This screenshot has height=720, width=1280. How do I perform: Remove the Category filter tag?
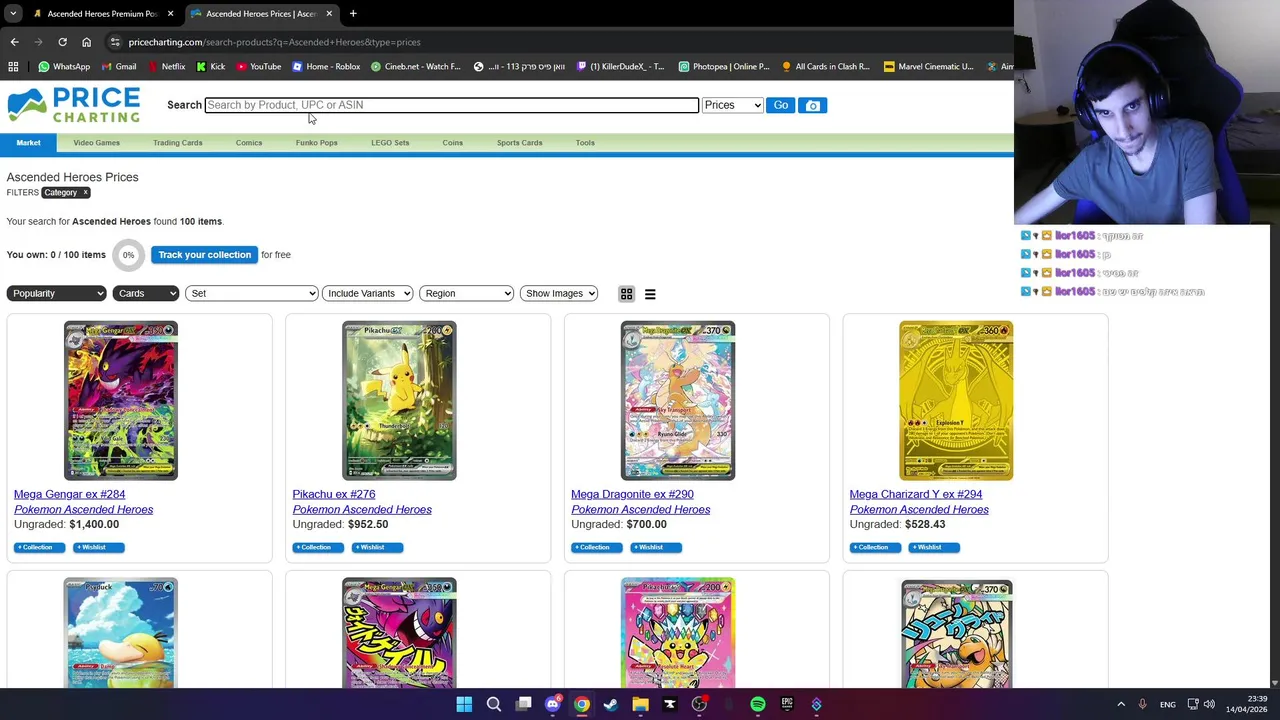coord(85,193)
